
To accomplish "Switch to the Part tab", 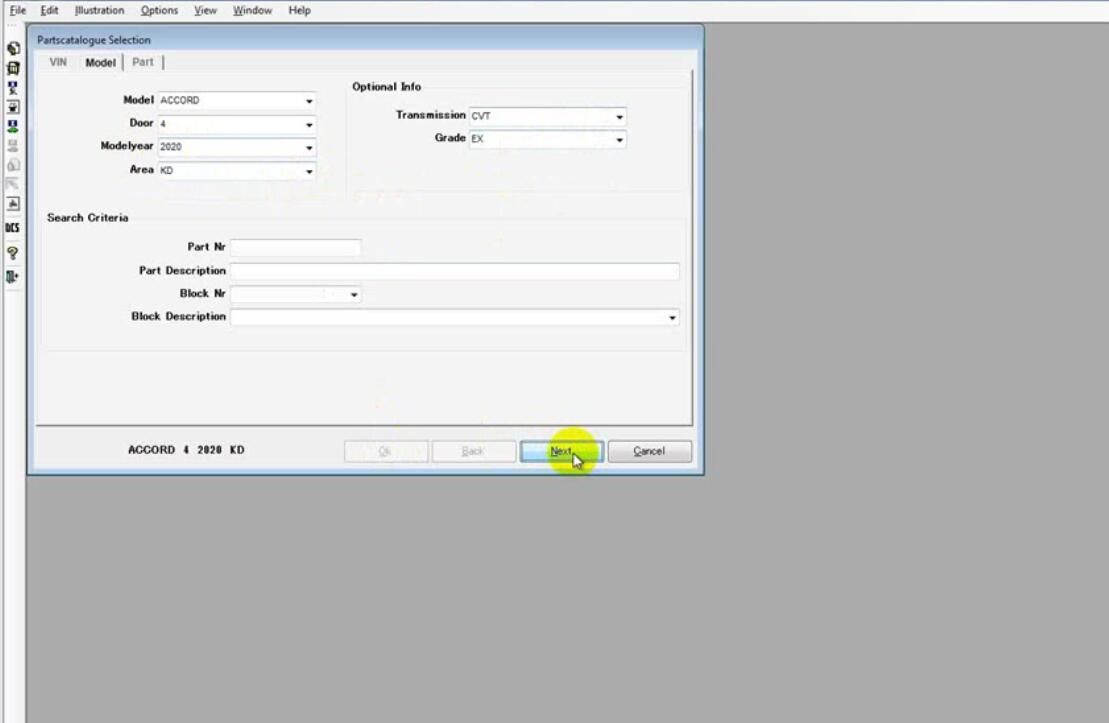I will (x=142, y=61).
